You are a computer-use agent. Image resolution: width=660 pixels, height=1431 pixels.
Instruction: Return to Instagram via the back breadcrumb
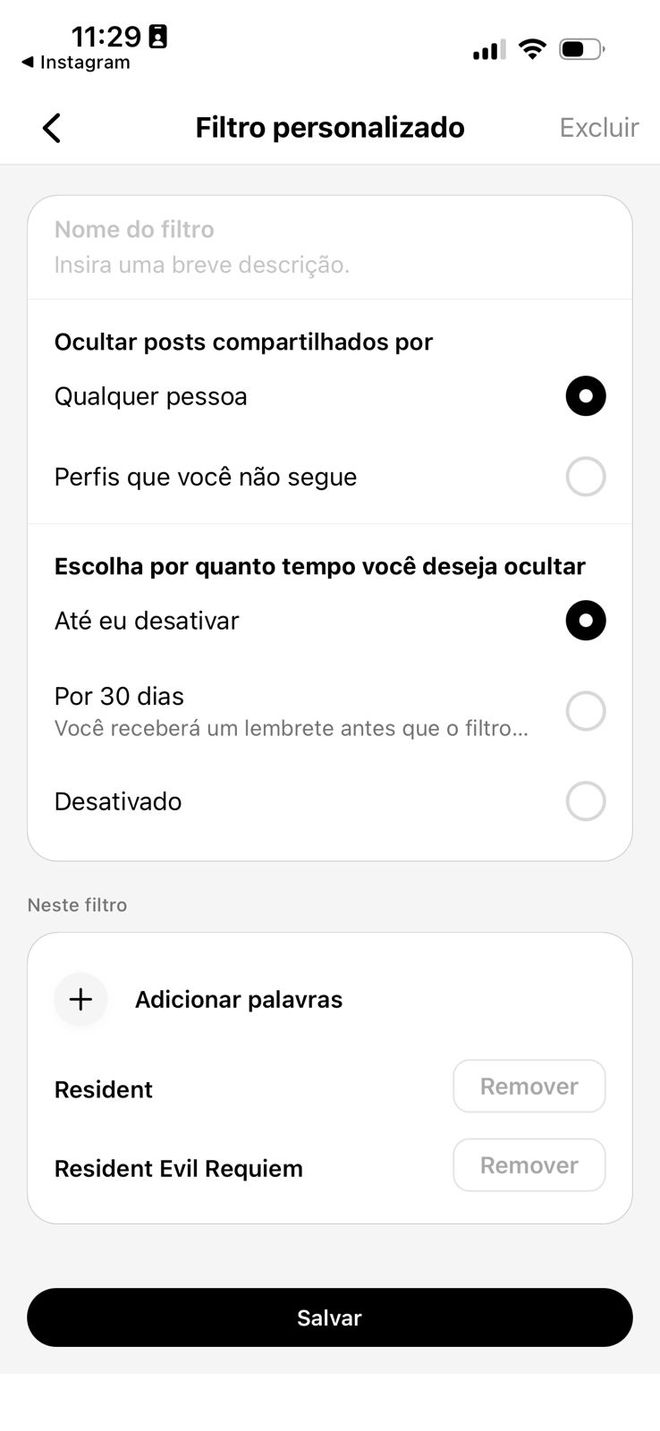click(76, 63)
